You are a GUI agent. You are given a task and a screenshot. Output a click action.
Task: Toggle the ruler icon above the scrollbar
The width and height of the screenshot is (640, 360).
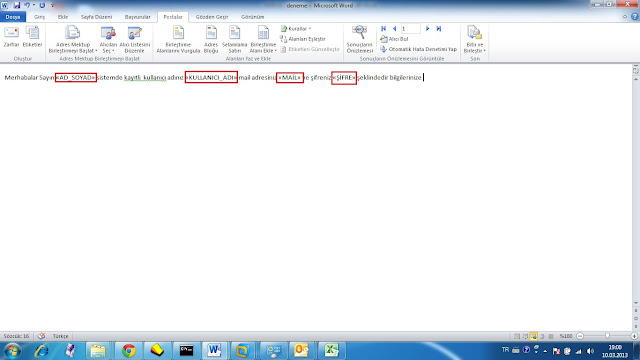coord(636,70)
